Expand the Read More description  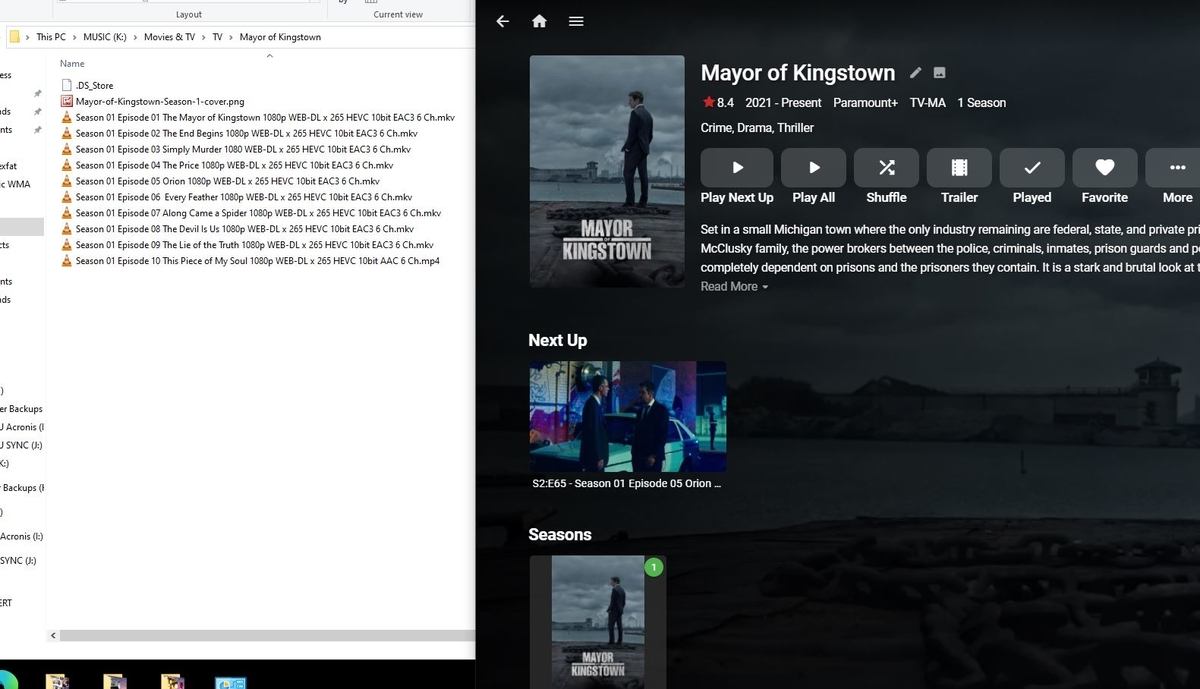tap(734, 287)
